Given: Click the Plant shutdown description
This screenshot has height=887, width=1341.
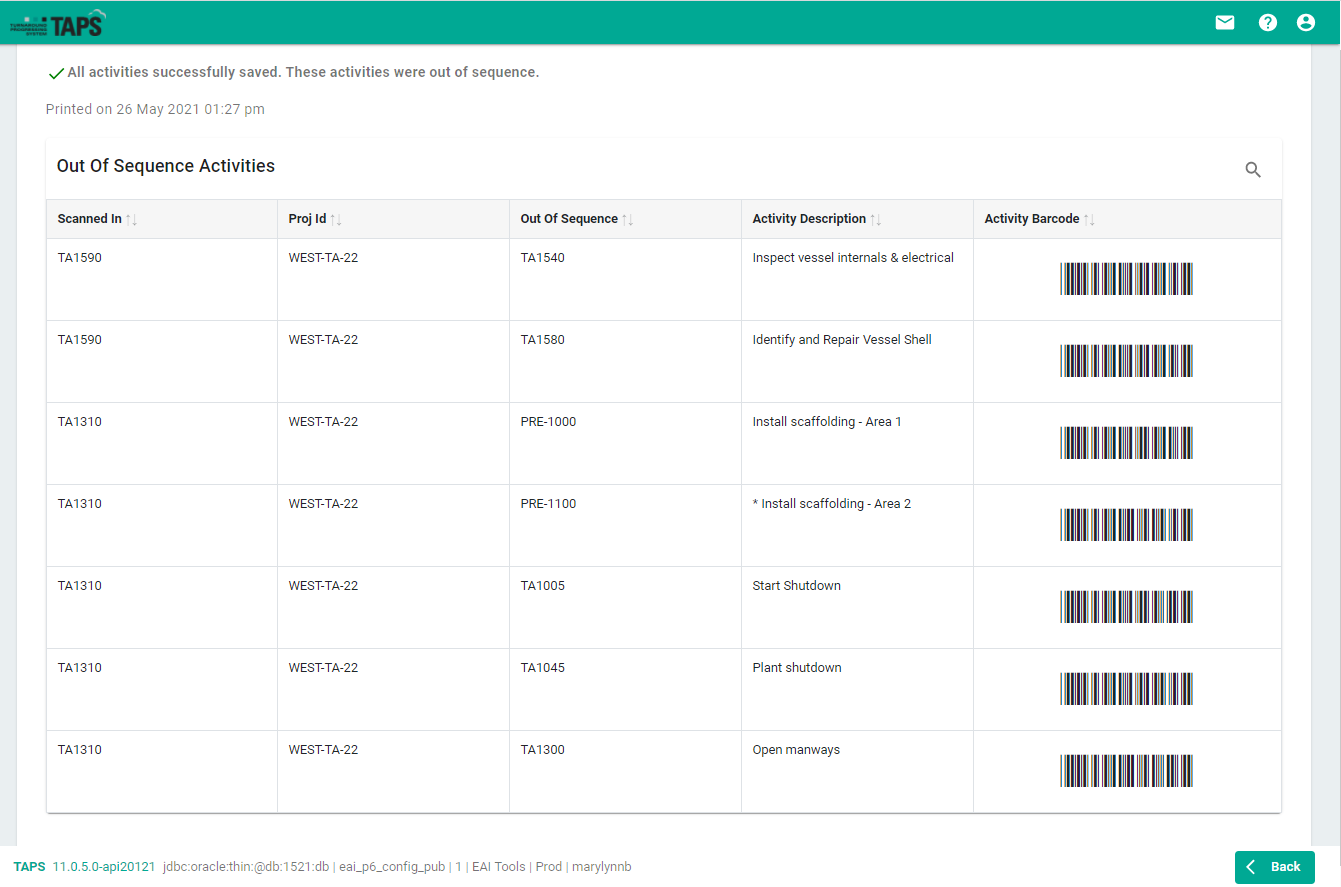Looking at the screenshot, I should pos(796,668).
